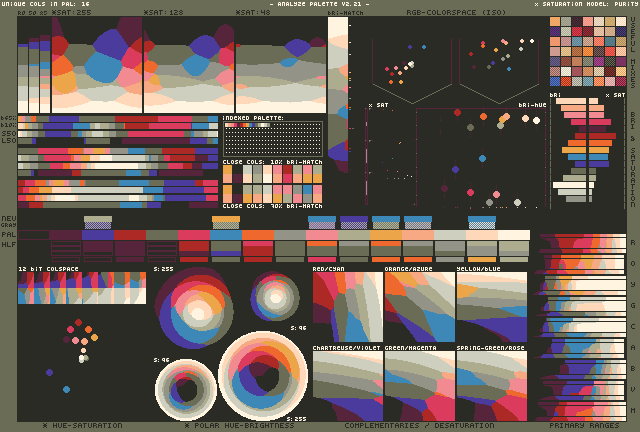Pick the bright orange swatch in PAL row
The width and height of the screenshot is (640, 432).
click(x=258, y=235)
